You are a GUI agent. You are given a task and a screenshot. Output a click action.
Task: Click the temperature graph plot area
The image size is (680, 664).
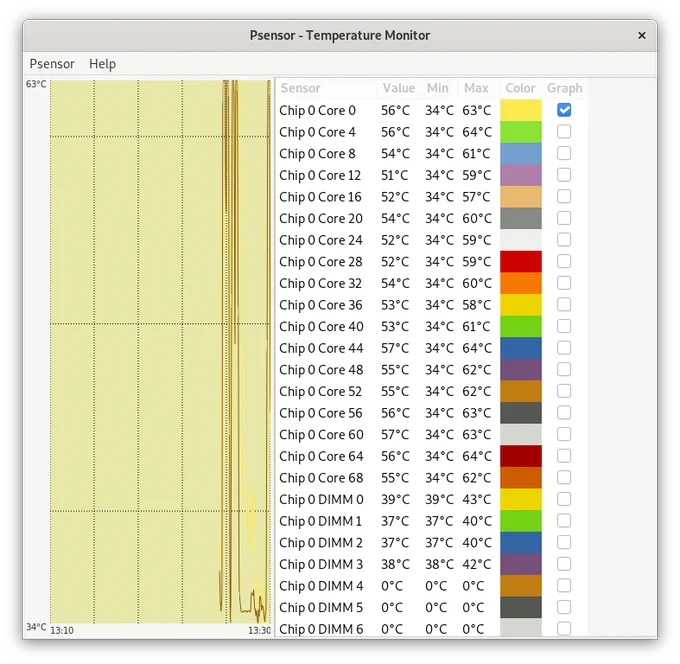pos(160,351)
